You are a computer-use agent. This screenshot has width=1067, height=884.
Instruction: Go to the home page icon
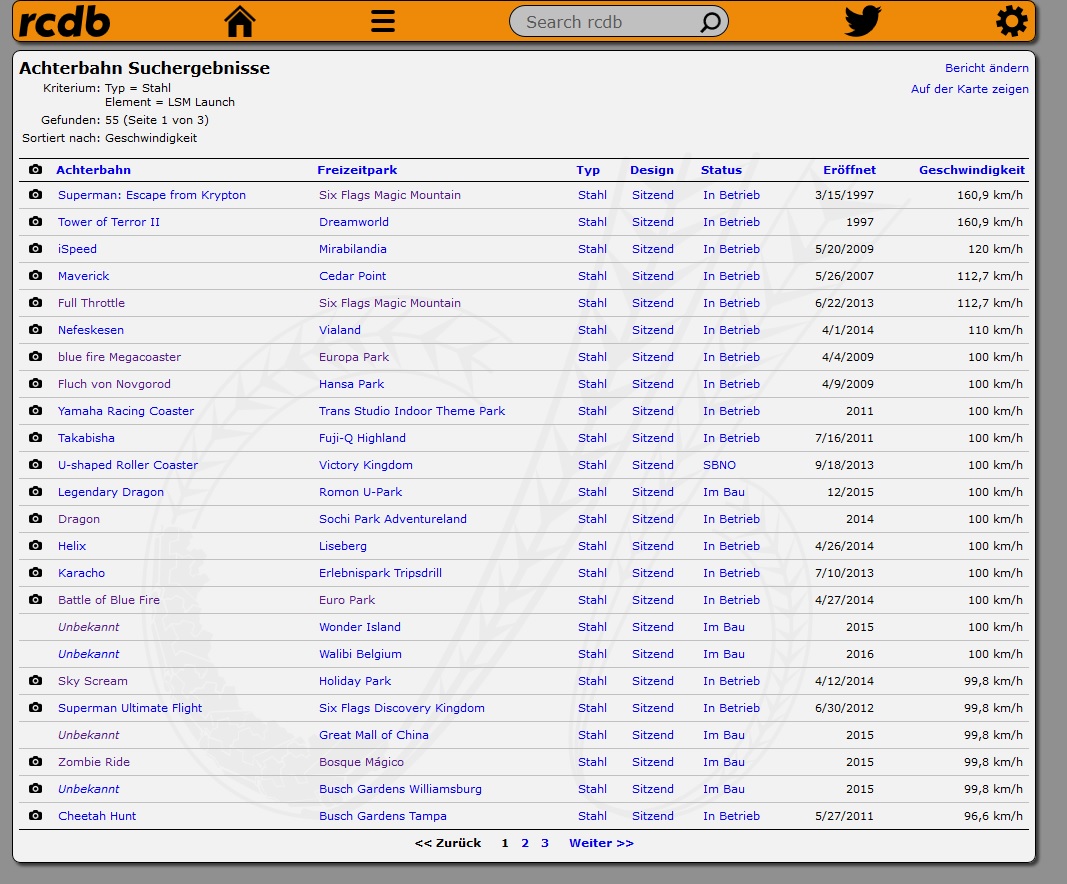(x=240, y=21)
